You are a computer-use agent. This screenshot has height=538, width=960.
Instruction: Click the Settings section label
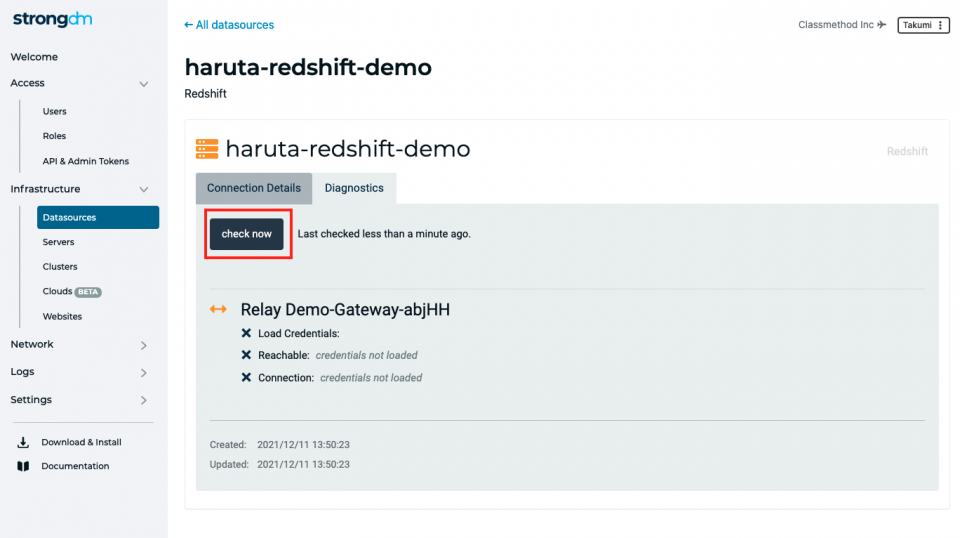click(31, 400)
